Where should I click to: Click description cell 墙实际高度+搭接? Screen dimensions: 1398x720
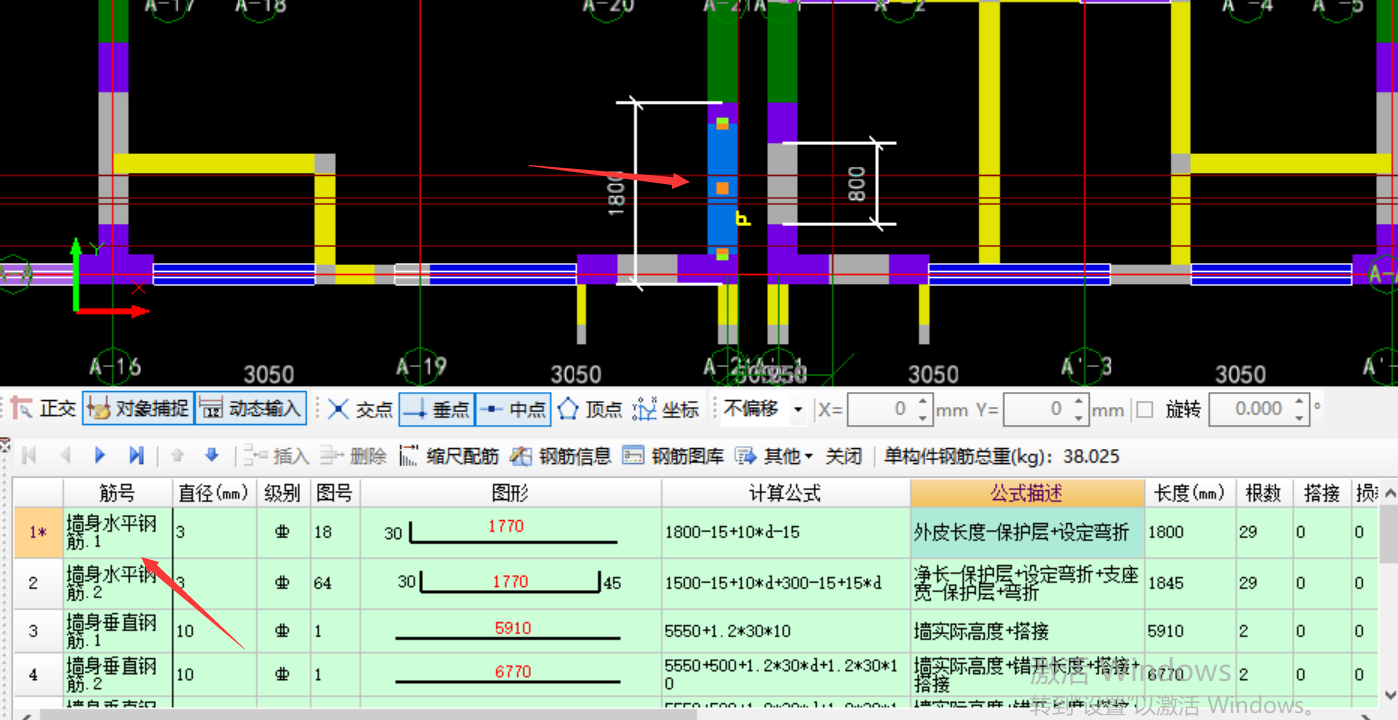click(1027, 631)
